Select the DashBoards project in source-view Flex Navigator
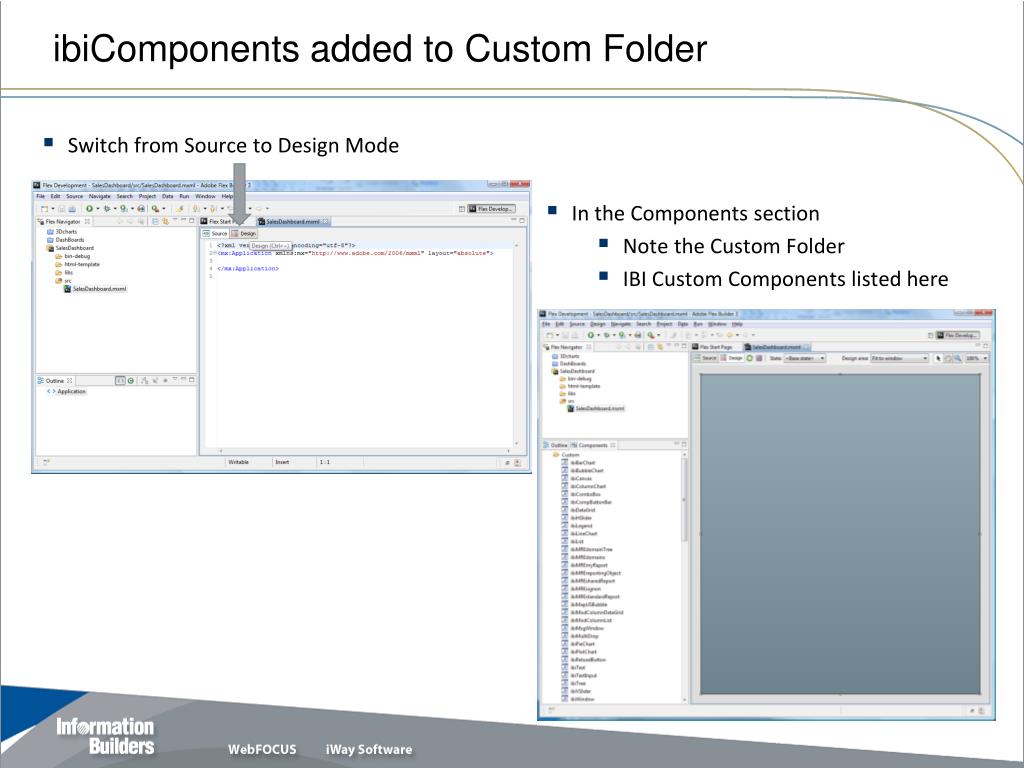Image resolution: width=1024 pixels, height=768 pixels. 65,240
